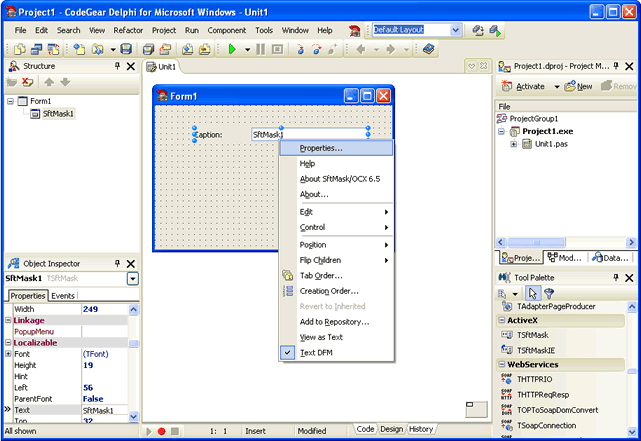The image size is (641, 441).
Task: Choose Properties... from context menu
Action: (336, 148)
